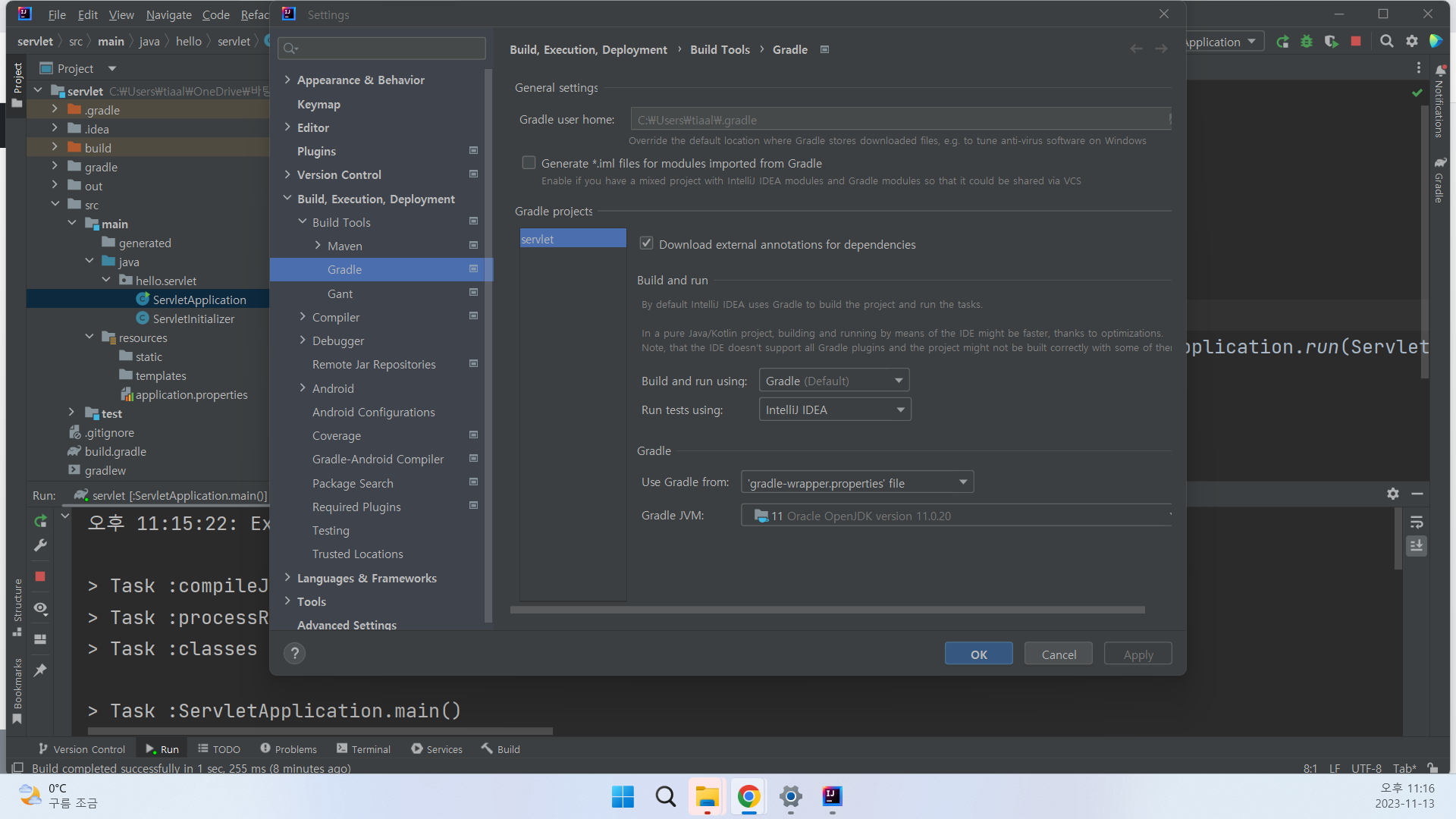Screen dimensions: 1456x819
Task: Open Use Gradle from dropdown
Action: coord(857,483)
